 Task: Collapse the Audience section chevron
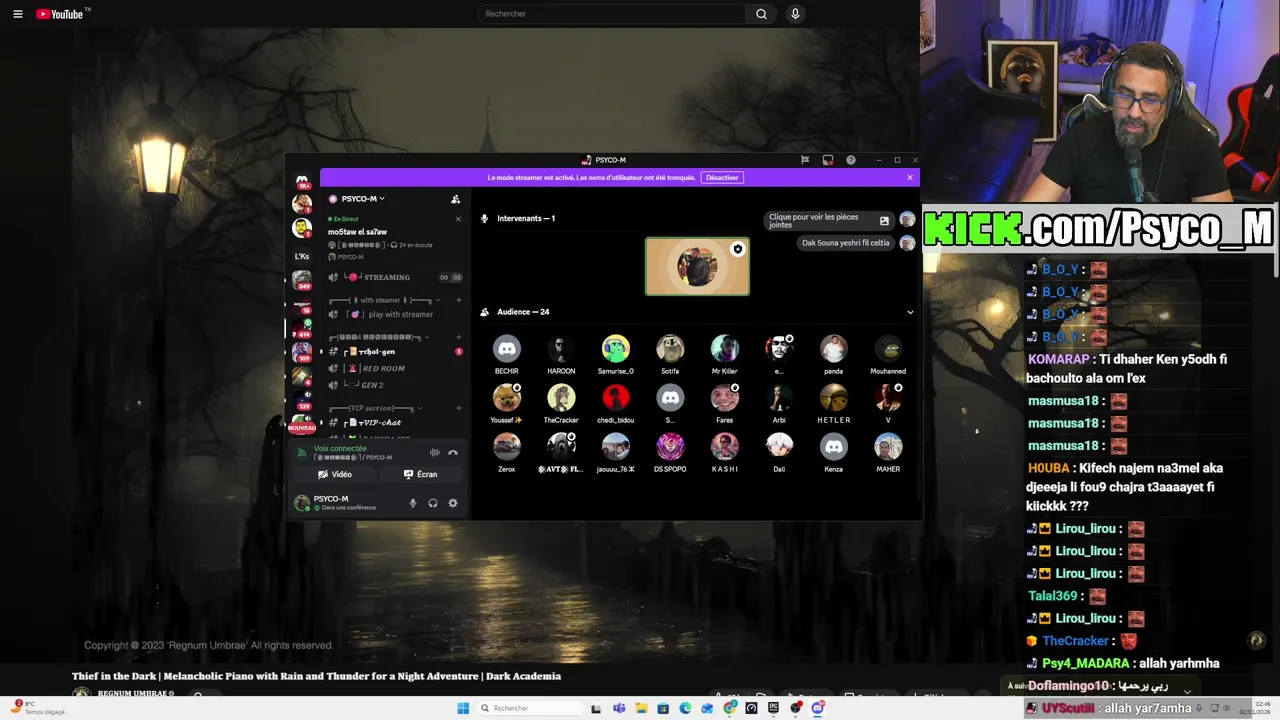(x=910, y=312)
